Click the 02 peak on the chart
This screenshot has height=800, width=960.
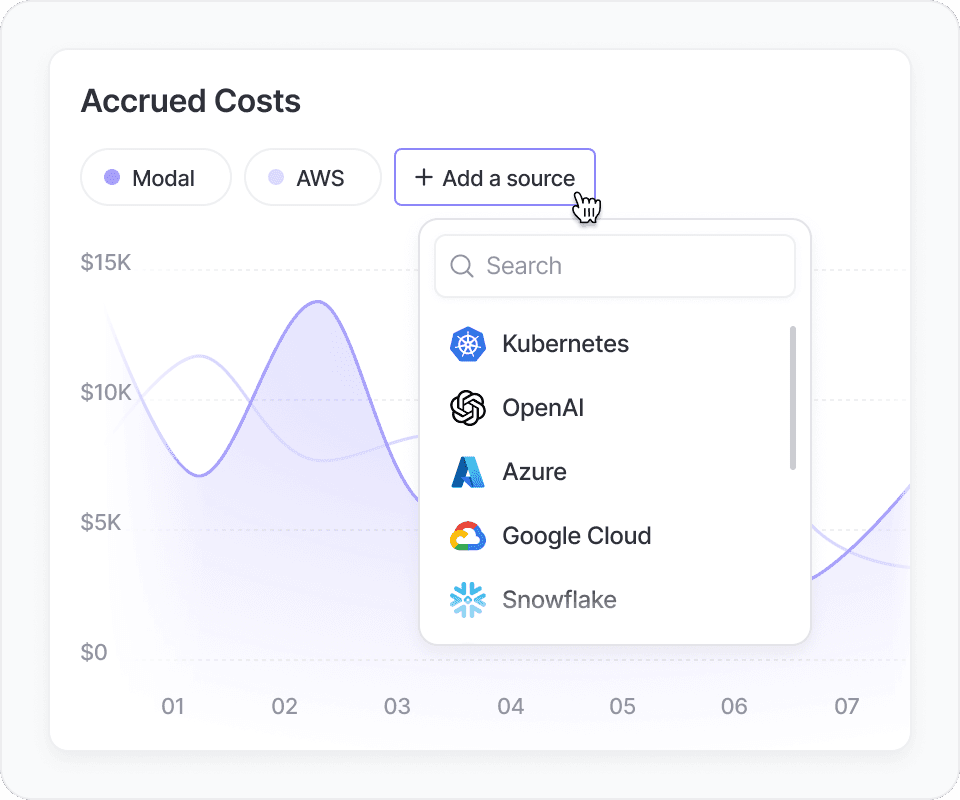318,302
